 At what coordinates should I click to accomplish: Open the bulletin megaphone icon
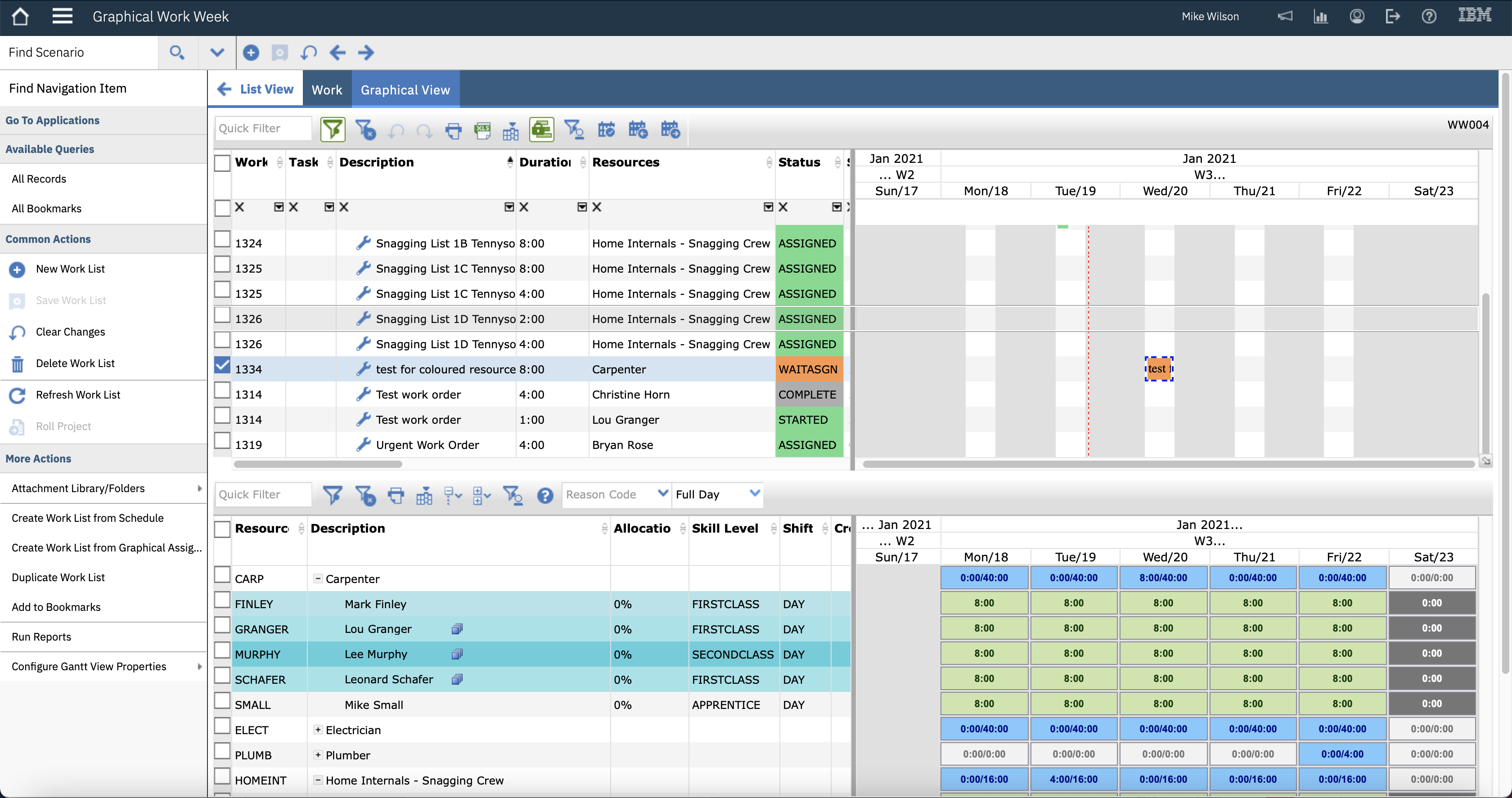(1285, 17)
